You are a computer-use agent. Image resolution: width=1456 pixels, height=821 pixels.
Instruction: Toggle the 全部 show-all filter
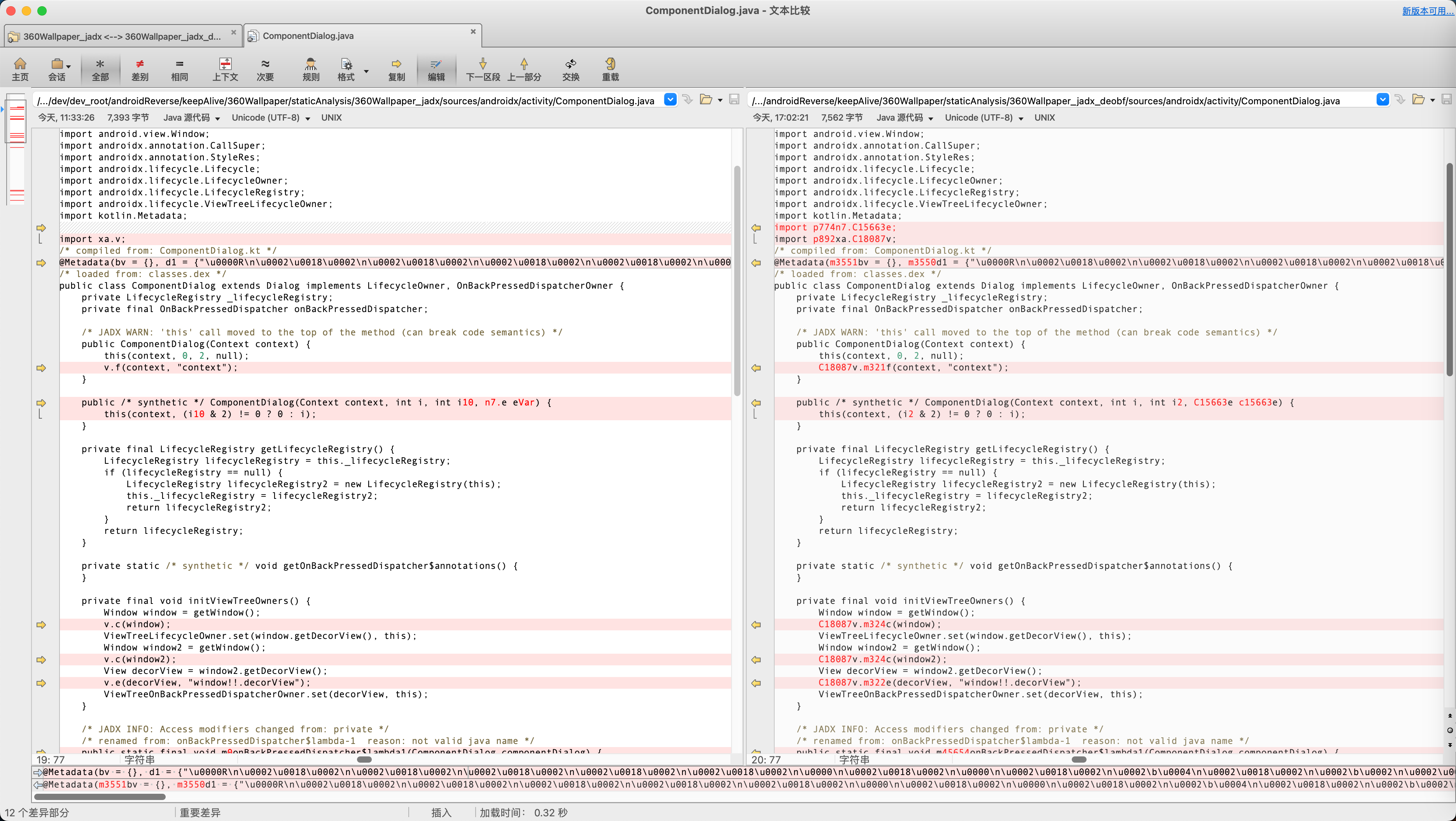pyautogui.click(x=100, y=69)
